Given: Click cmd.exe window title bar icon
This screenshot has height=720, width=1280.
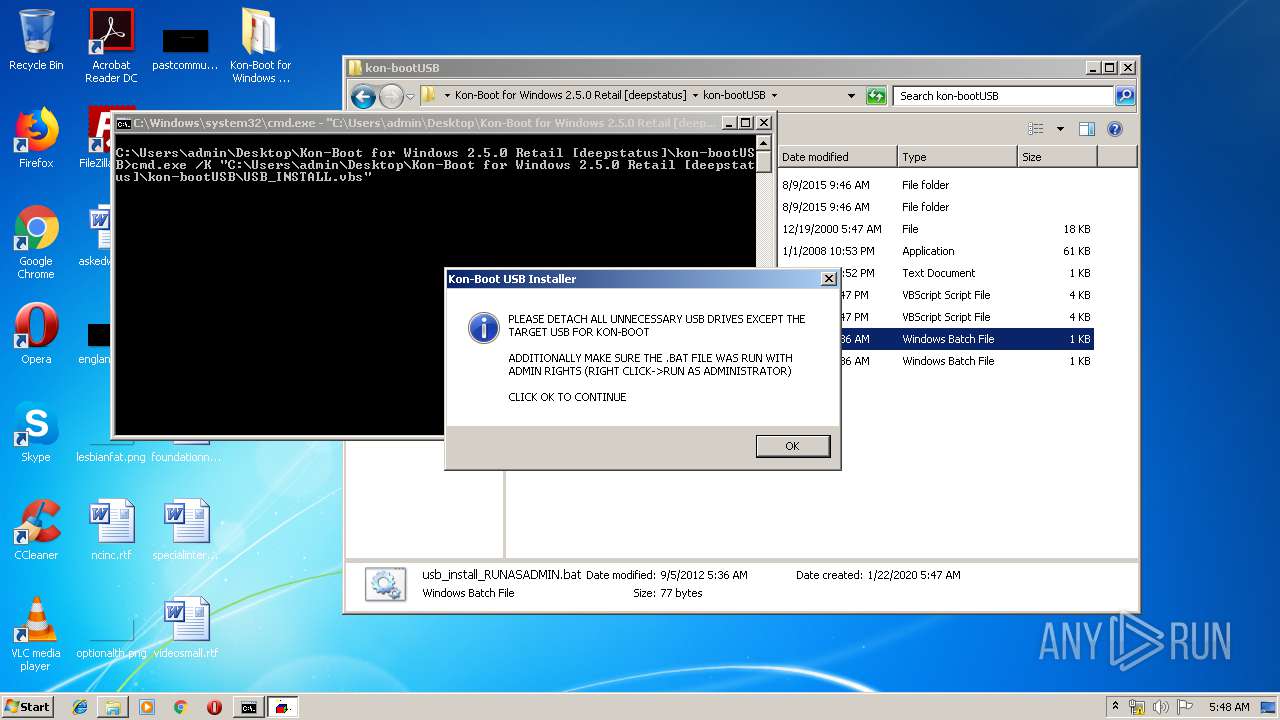Looking at the screenshot, I should point(123,123).
